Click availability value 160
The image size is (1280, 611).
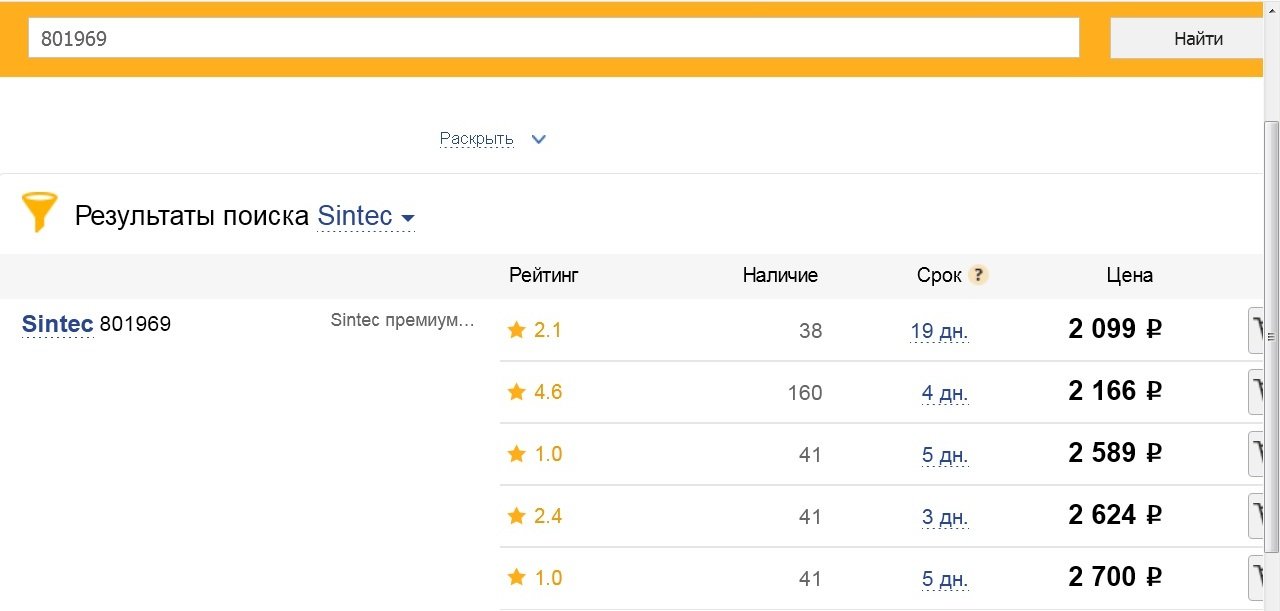pos(805,393)
